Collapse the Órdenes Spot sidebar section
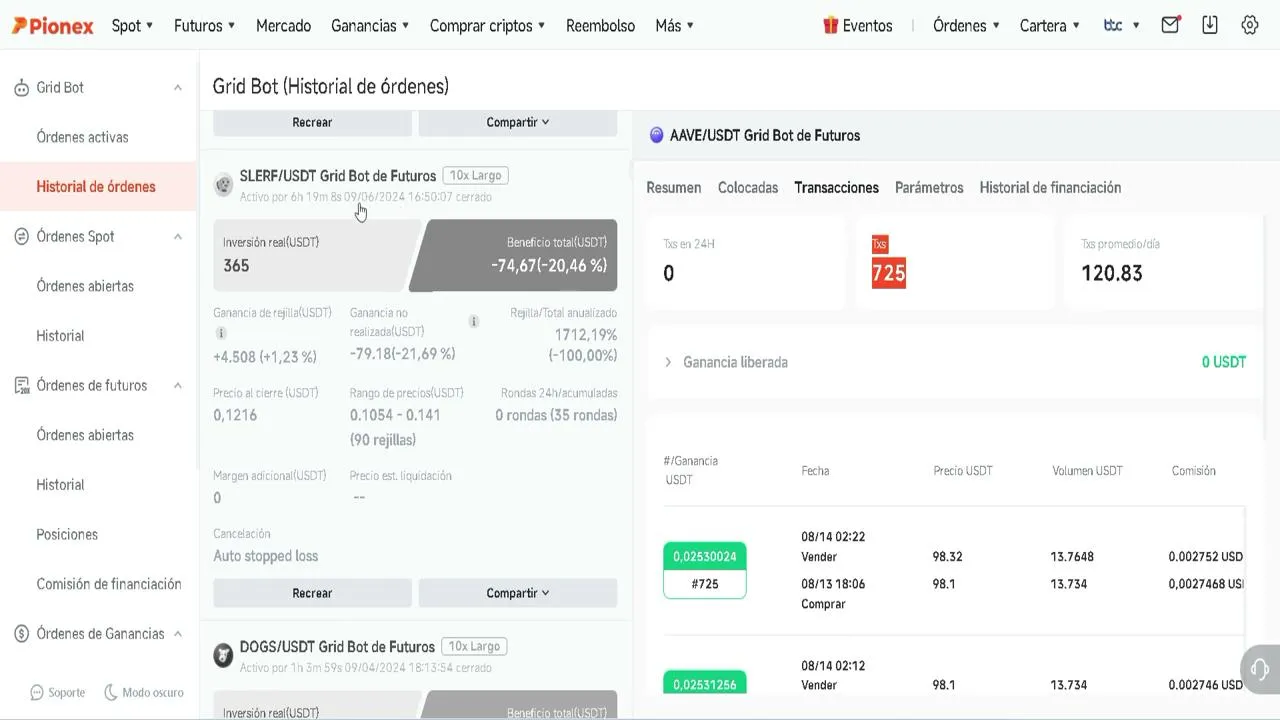1280x720 pixels. click(x=178, y=237)
